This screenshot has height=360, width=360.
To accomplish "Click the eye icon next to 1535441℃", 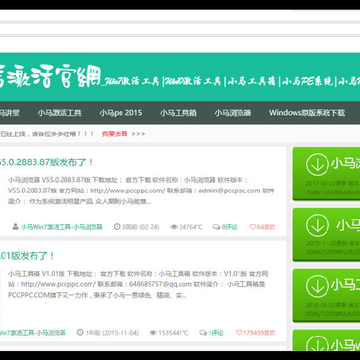I will [153, 333].
